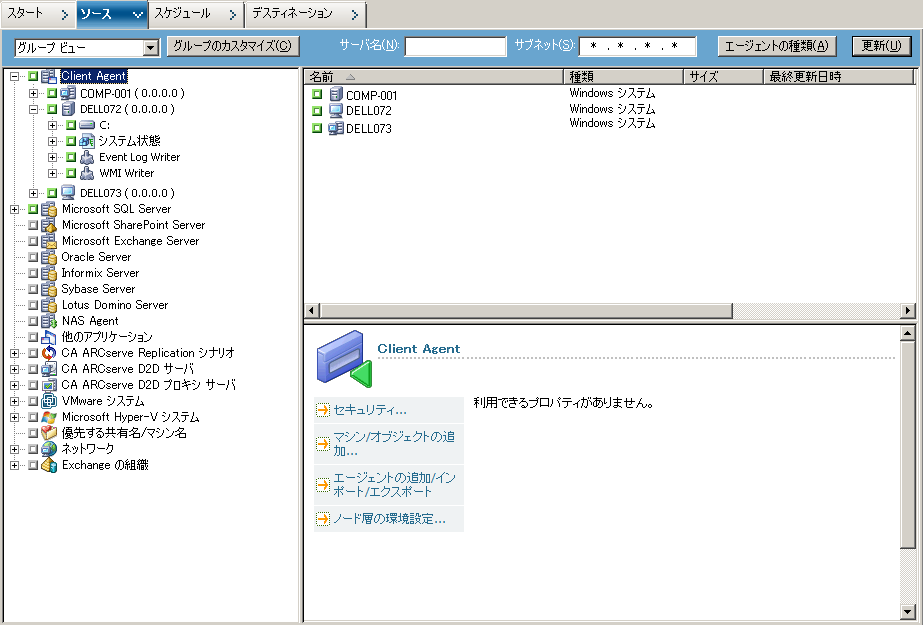Click the VMware システム icon
Screen dimensions: 923x625
(49, 401)
